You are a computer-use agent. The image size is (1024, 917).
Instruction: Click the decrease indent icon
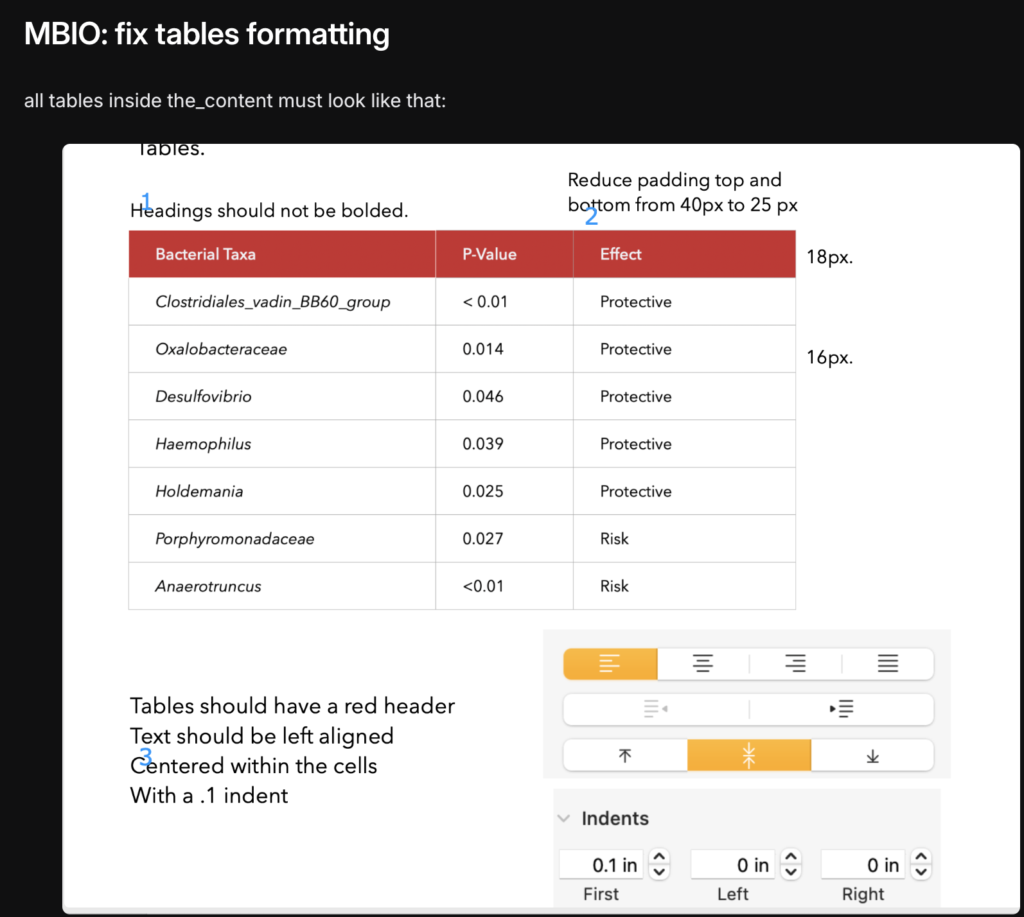[x=656, y=709]
